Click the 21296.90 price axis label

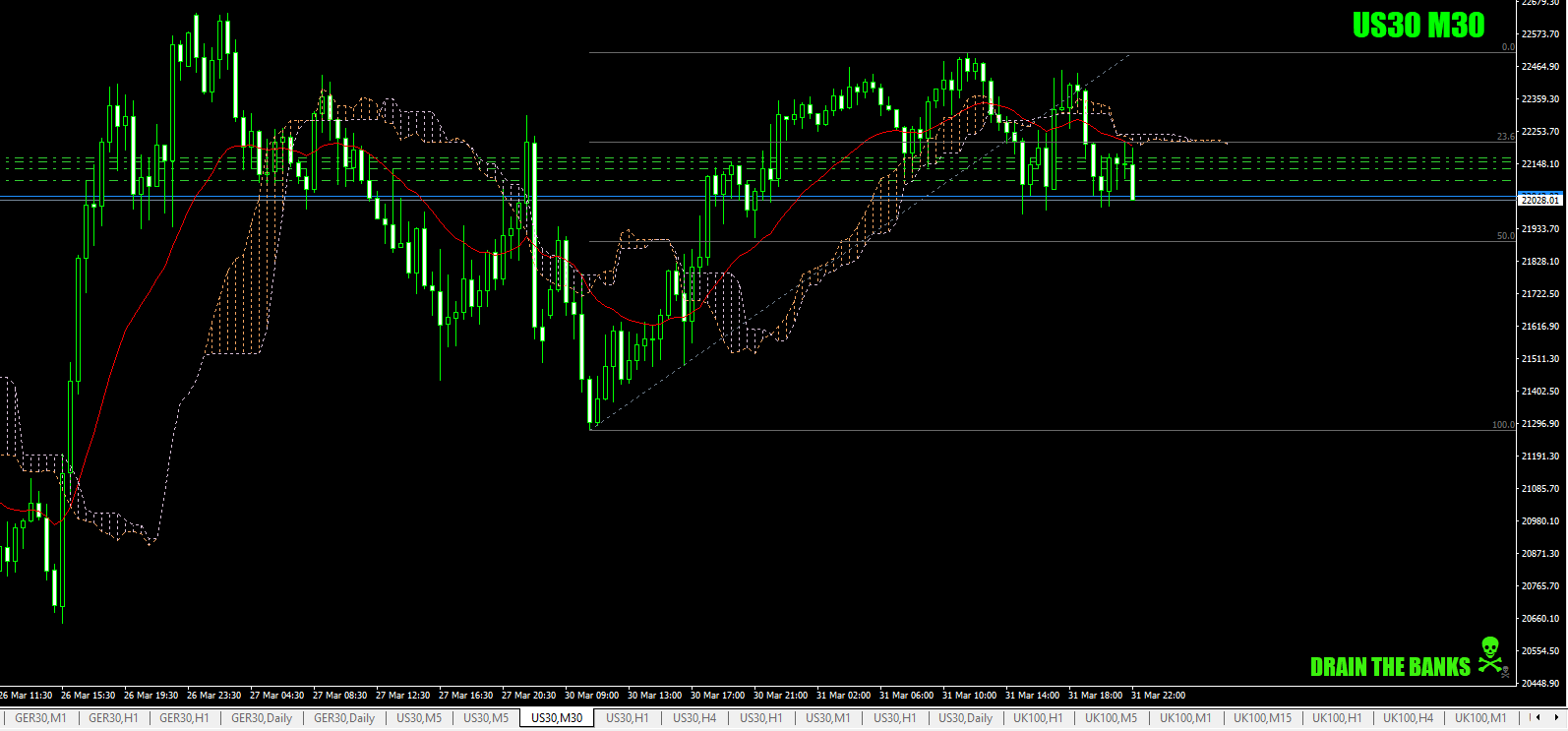pyautogui.click(x=1540, y=424)
